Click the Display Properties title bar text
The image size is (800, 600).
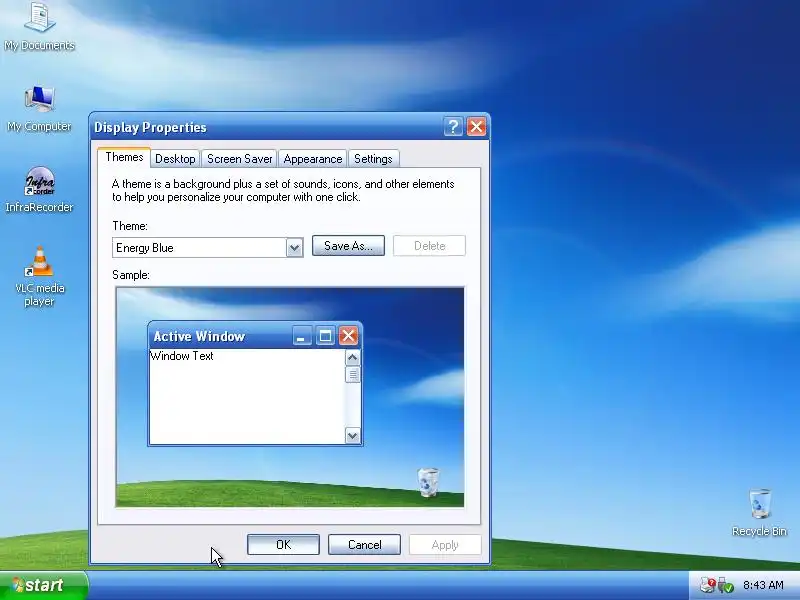click(x=151, y=127)
